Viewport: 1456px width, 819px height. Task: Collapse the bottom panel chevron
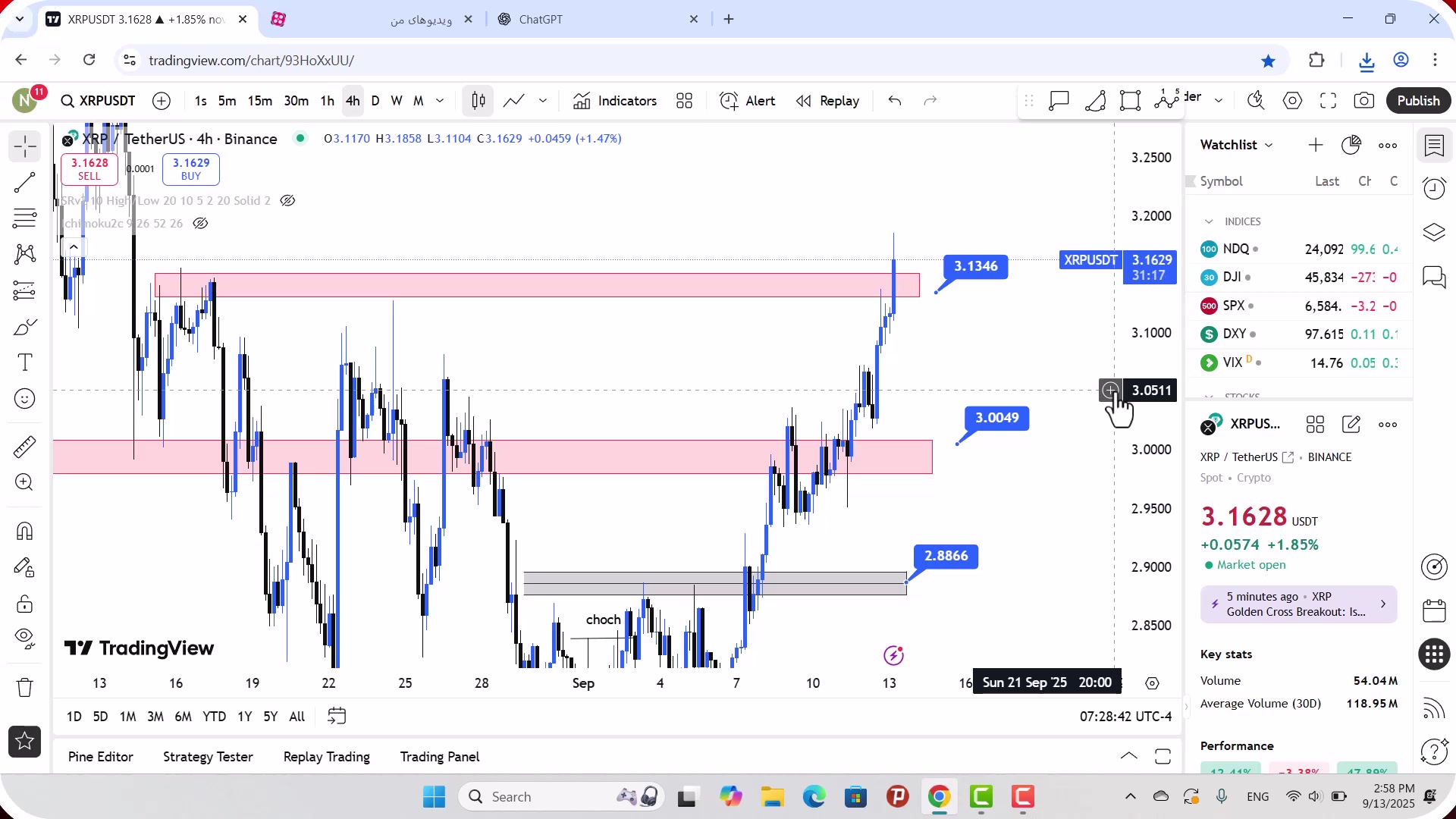1129,756
